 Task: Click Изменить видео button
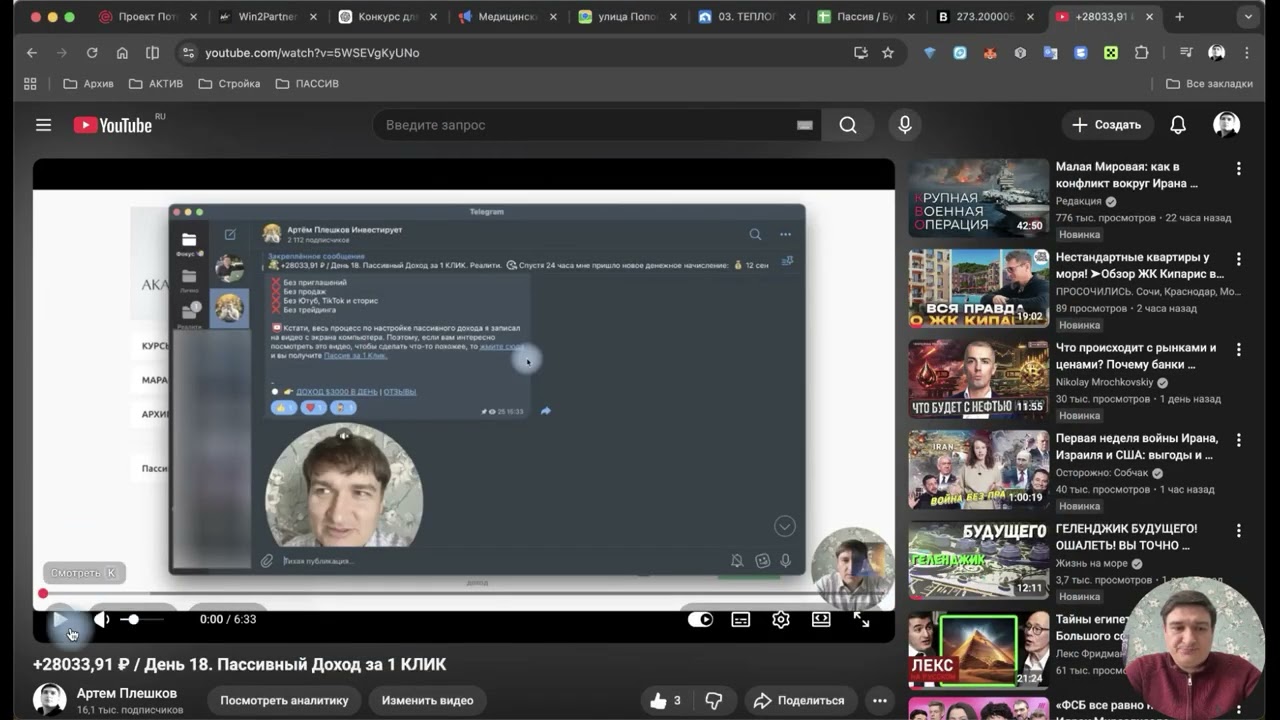click(x=427, y=701)
